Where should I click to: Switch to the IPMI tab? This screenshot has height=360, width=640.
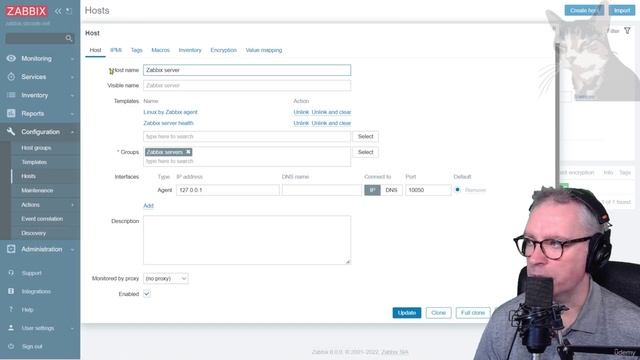(x=116, y=50)
